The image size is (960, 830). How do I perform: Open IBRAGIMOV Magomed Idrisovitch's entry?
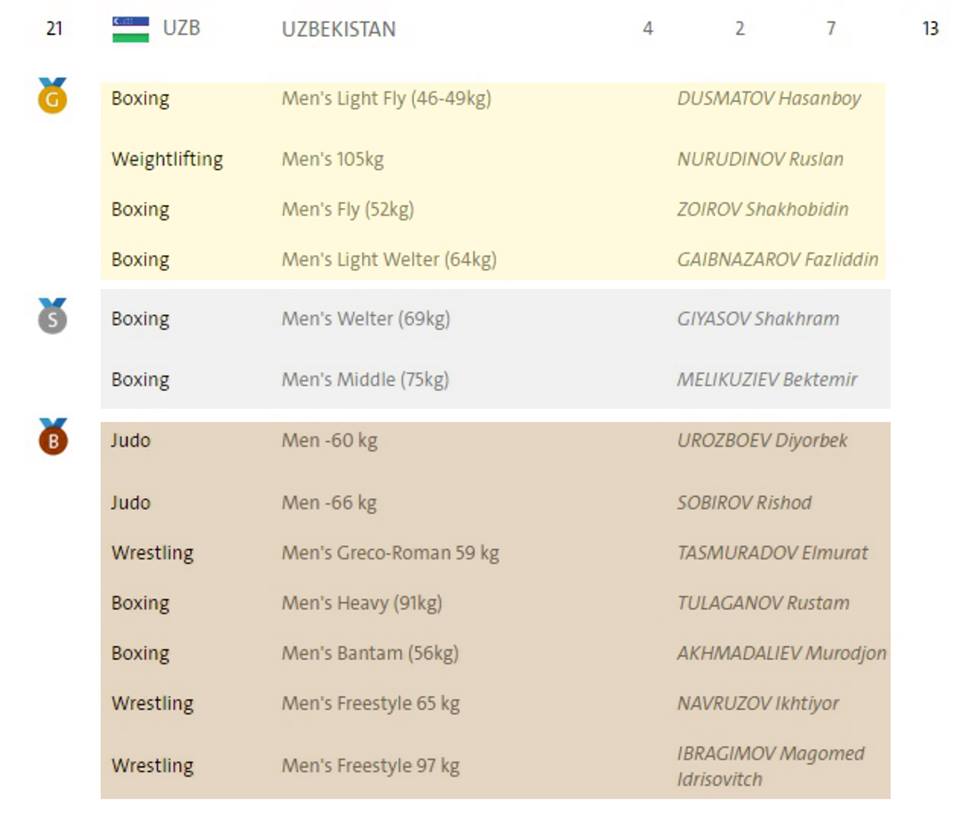coord(770,766)
